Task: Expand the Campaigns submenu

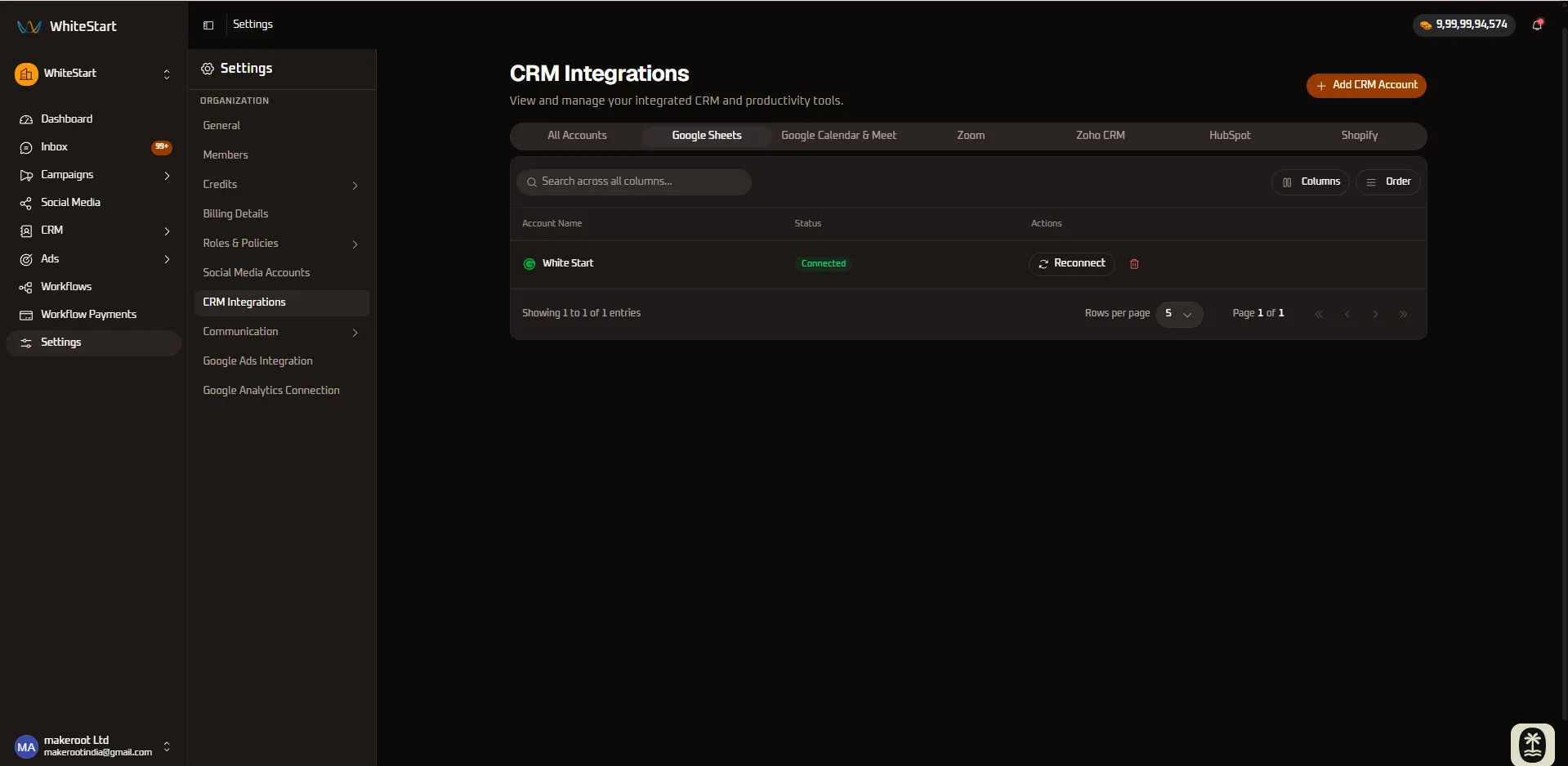Action: (x=167, y=176)
